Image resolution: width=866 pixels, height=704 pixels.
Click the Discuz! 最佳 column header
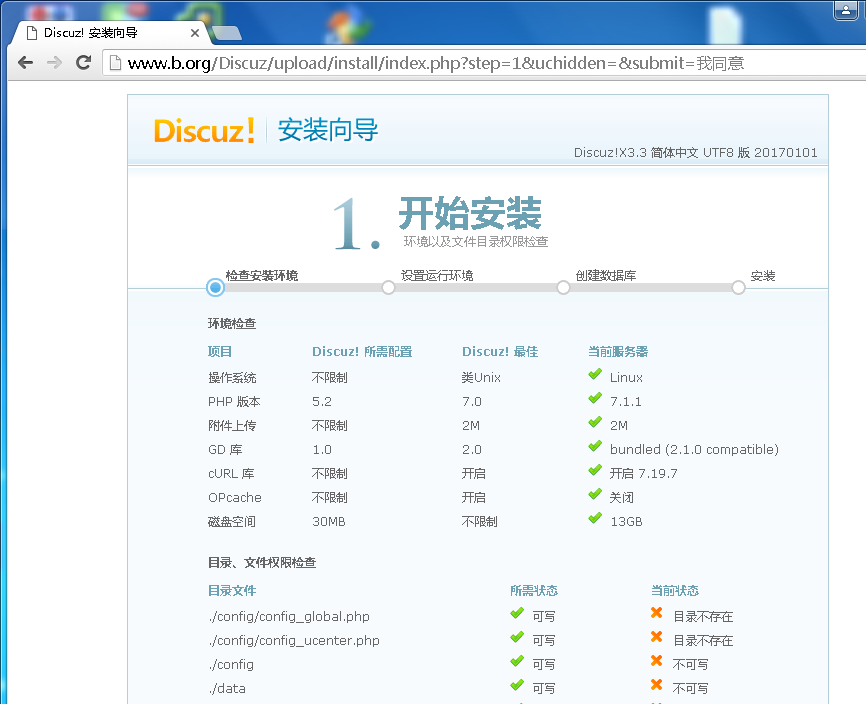pyautogui.click(x=500, y=352)
